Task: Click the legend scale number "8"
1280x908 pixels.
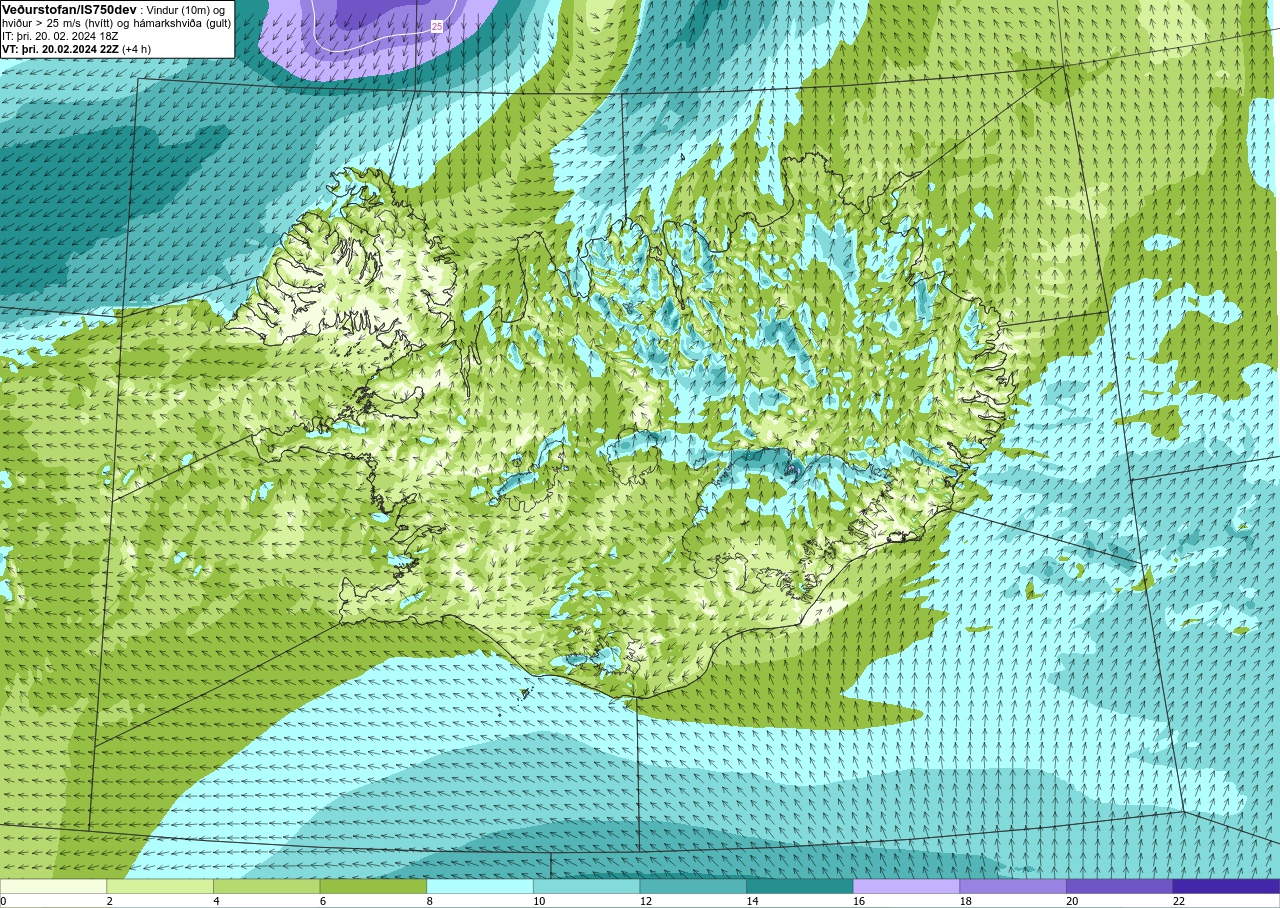Action: click(429, 901)
